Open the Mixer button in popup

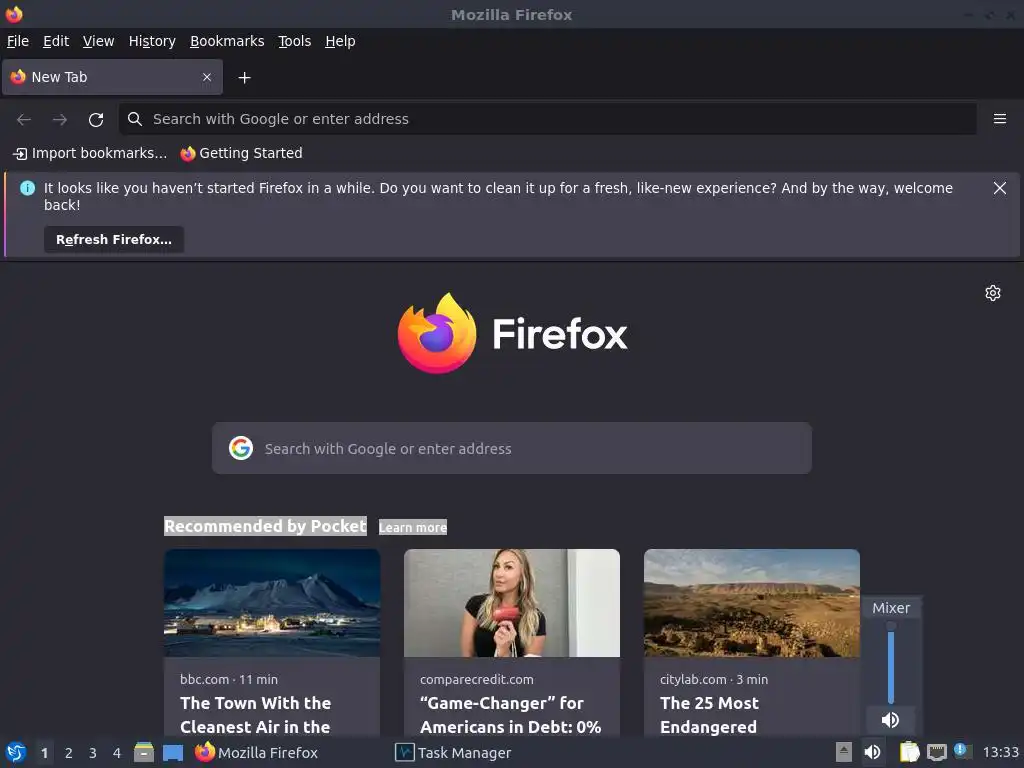point(891,608)
